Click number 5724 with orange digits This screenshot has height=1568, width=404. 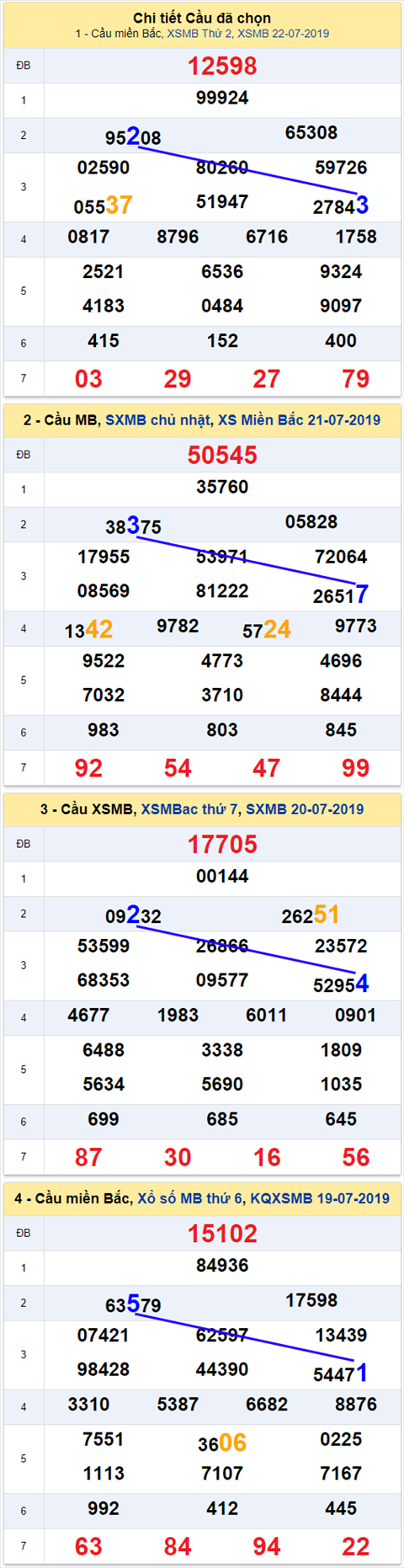(267, 629)
